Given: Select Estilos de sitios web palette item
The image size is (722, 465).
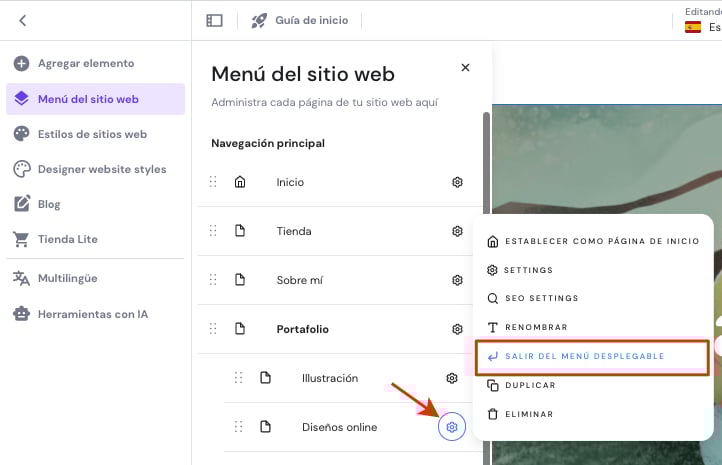Looking at the screenshot, I should pyautogui.click(x=92, y=134).
